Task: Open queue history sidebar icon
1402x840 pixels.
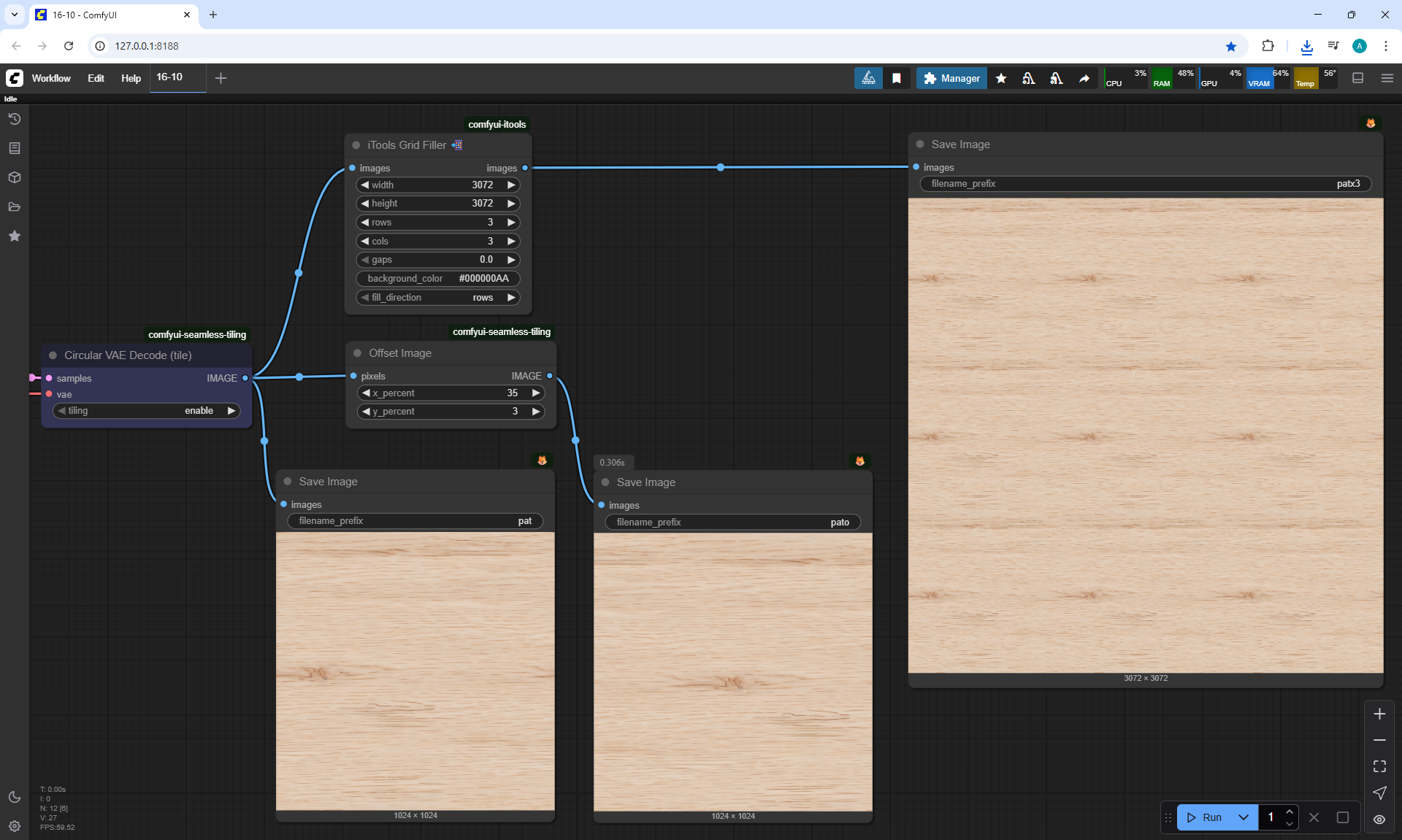Action: coord(15,119)
